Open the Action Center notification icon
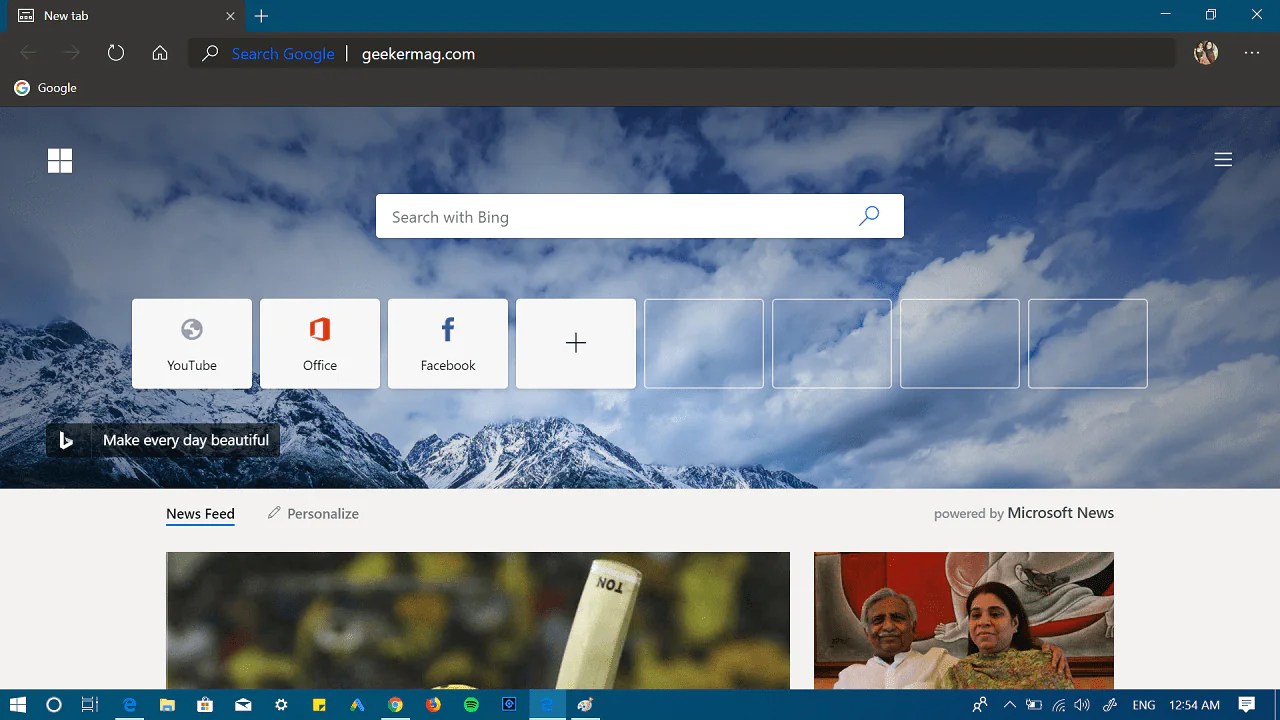Viewport: 1280px width, 720px height. pyautogui.click(x=1246, y=704)
